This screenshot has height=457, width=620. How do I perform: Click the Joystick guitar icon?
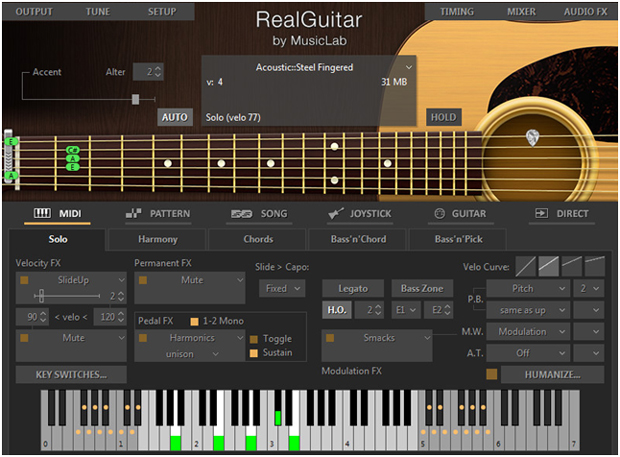tap(335, 214)
